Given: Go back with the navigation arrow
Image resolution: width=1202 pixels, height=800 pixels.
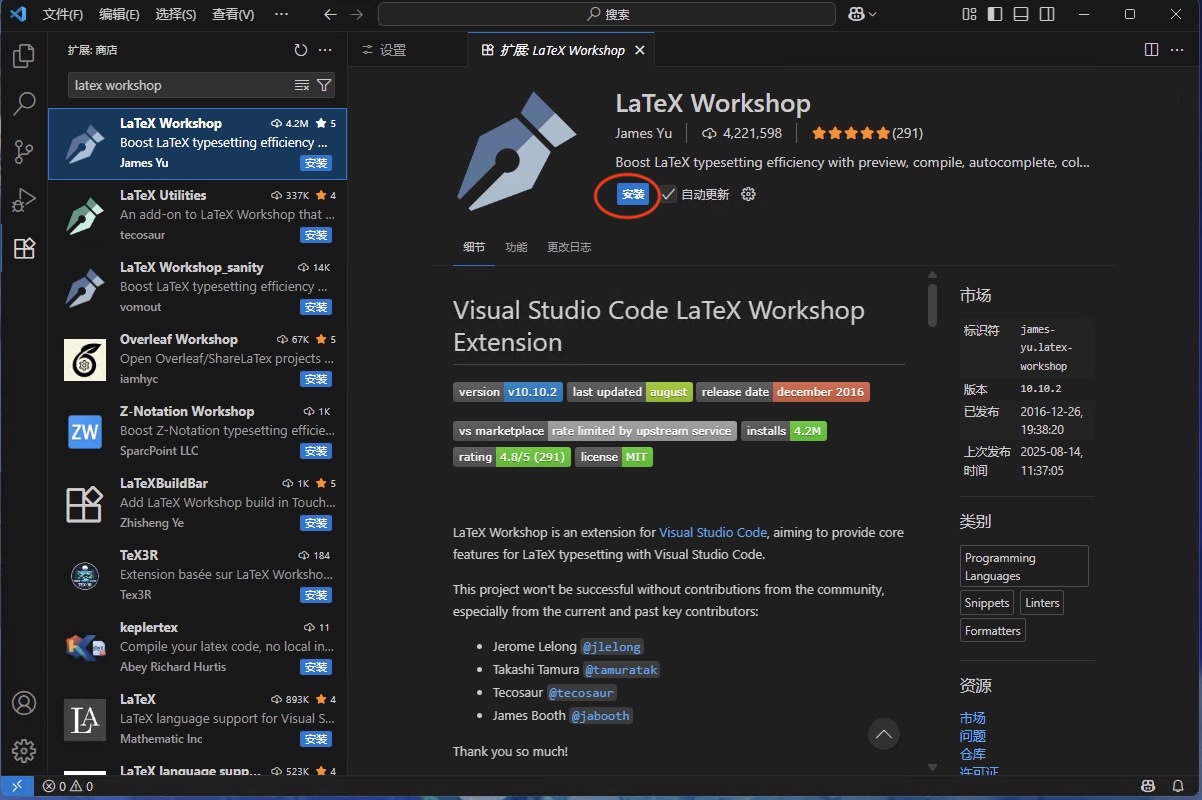Looking at the screenshot, I should click(x=331, y=14).
